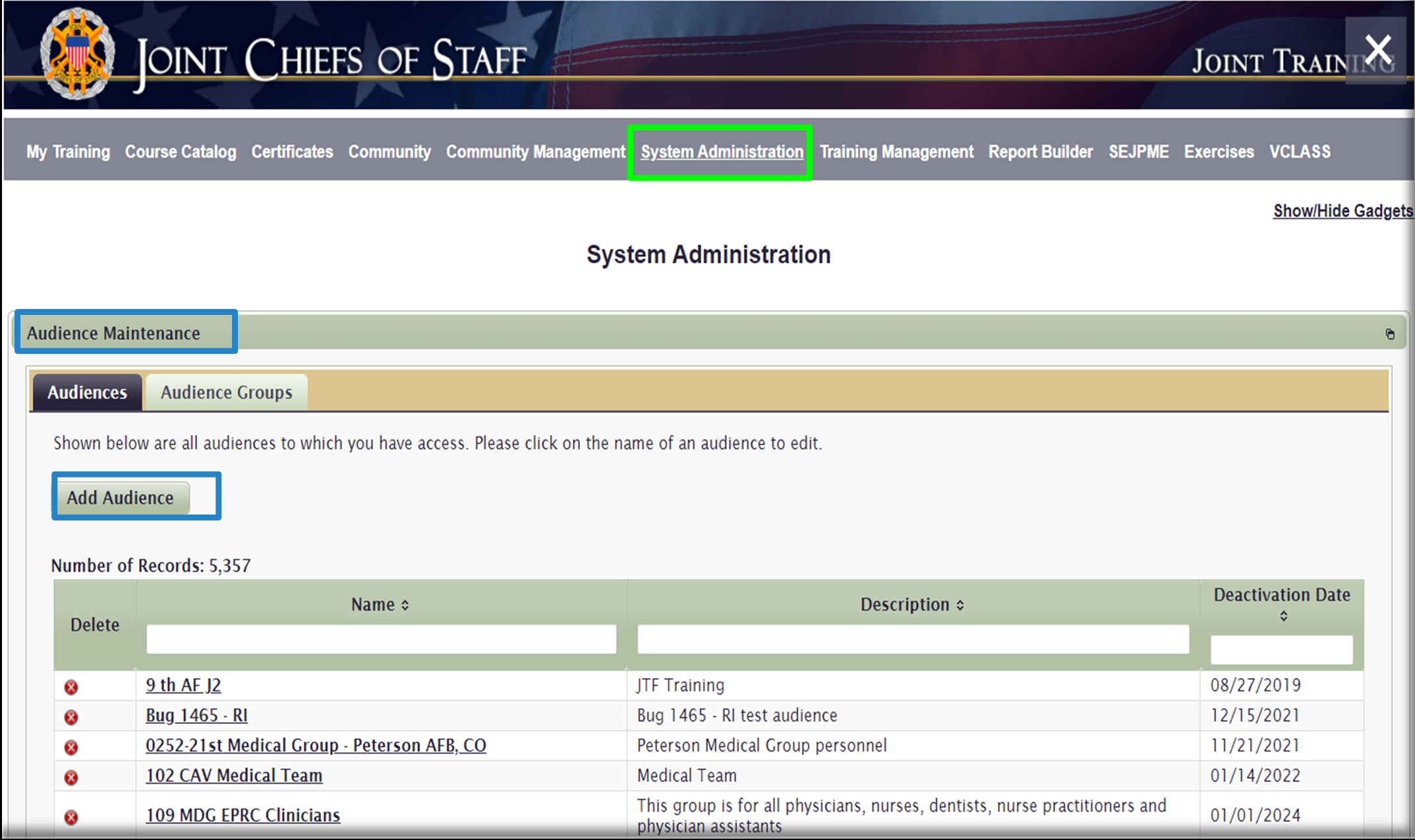Image resolution: width=1415 pixels, height=840 pixels.
Task: Close the overlay with the X icon
Action: (x=1378, y=50)
